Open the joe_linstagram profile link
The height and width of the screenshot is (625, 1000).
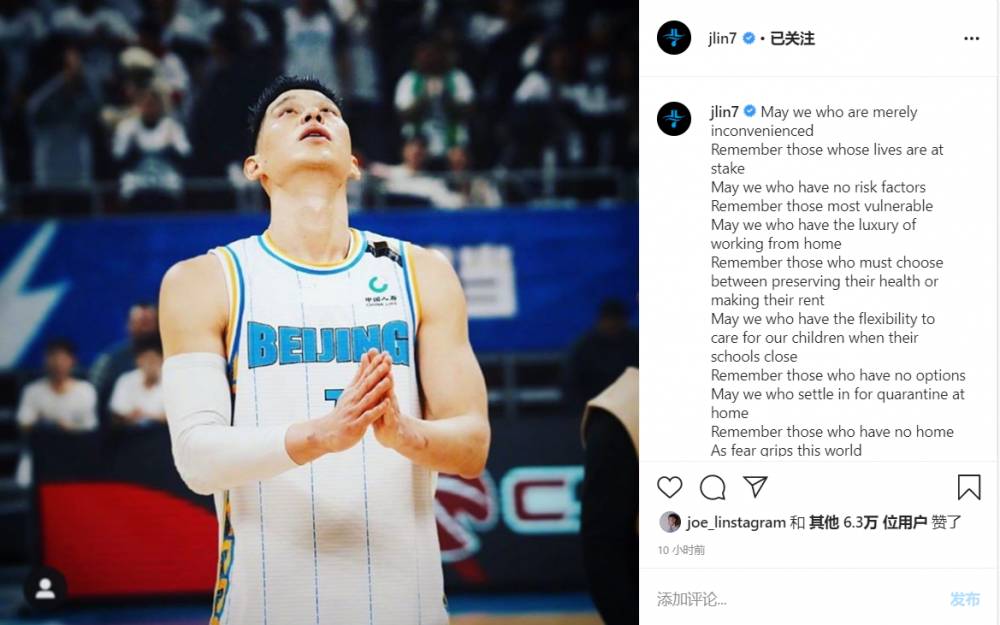736,522
